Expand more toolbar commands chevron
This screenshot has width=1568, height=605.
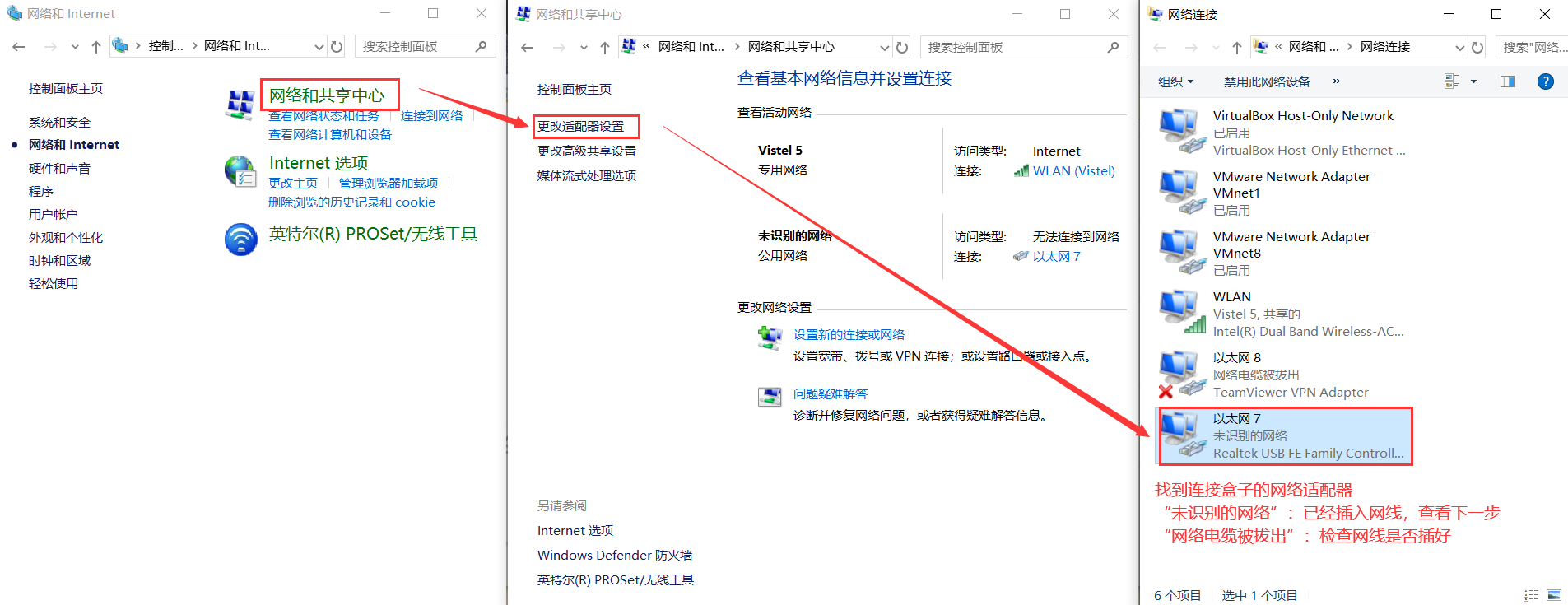click(1336, 81)
